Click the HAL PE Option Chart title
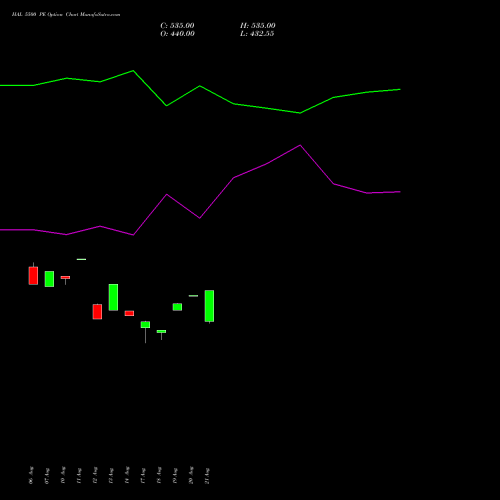The image size is (500, 500). click(66, 15)
